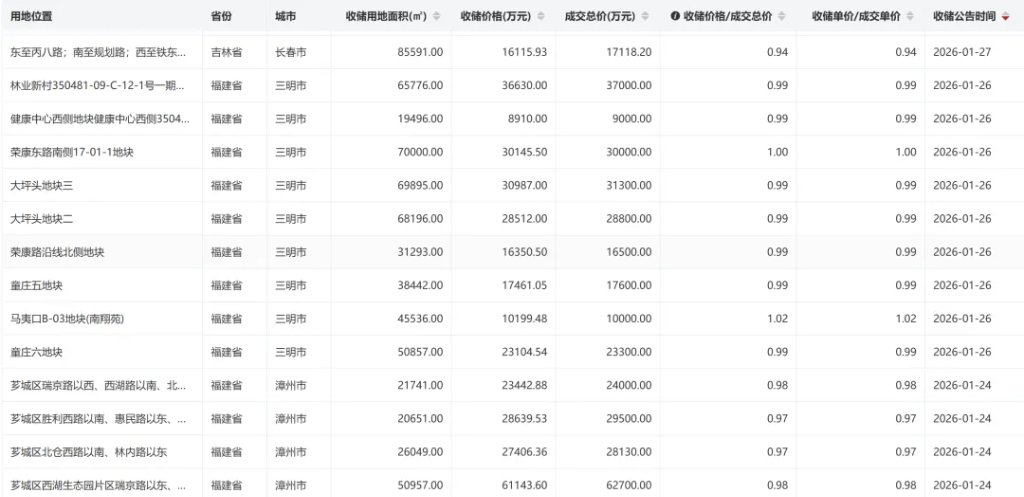The height and width of the screenshot is (497, 1024).
Task: Open the 童庄五地块 record
Action: [36, 286]
